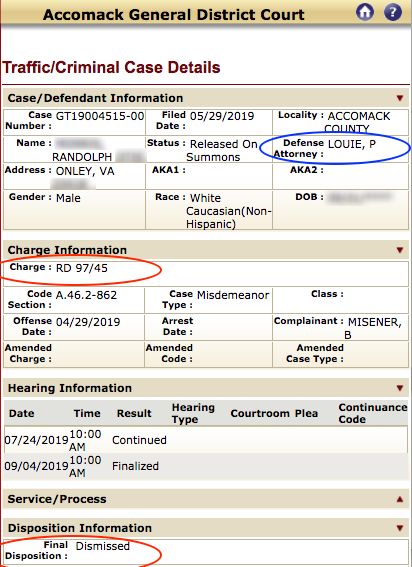
Task: Collapse Charge Information section arrow
Action: [x=400, y=250]
